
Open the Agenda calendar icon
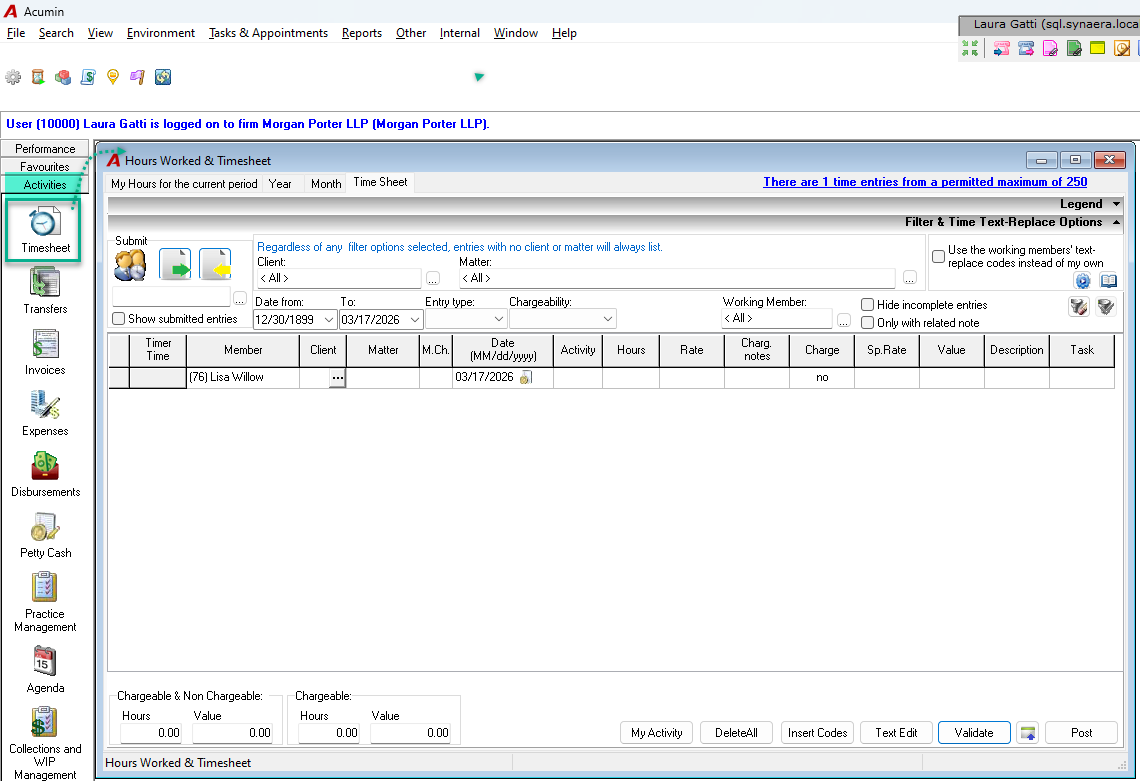point(45,660)
